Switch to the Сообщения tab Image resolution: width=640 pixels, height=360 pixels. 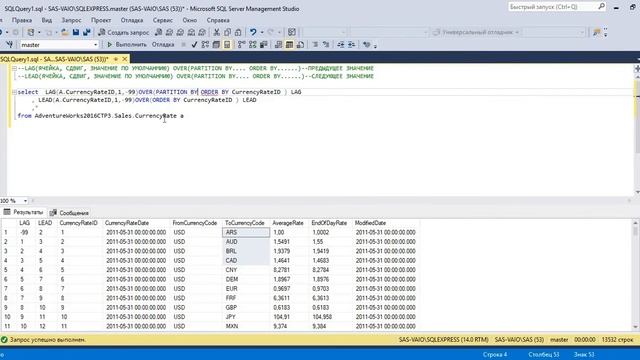(69, 213)
